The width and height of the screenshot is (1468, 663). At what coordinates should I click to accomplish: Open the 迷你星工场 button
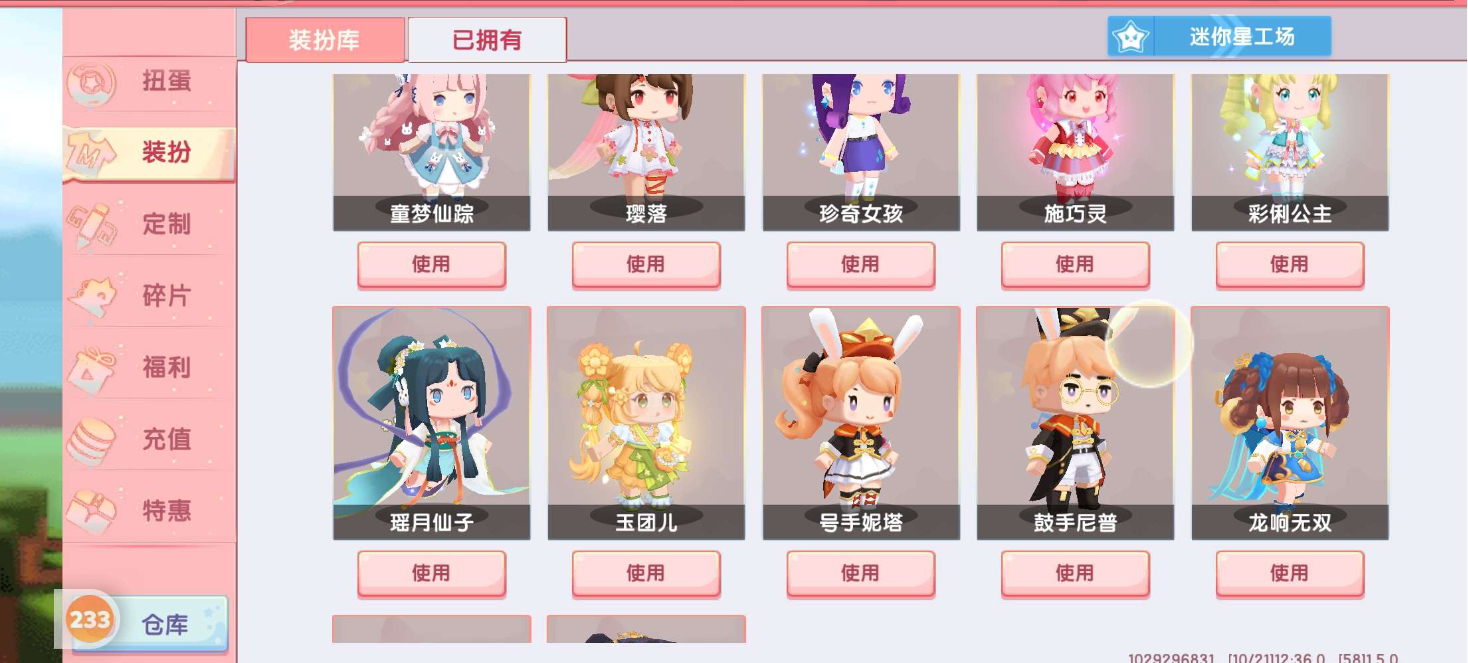pos(1219,37)
